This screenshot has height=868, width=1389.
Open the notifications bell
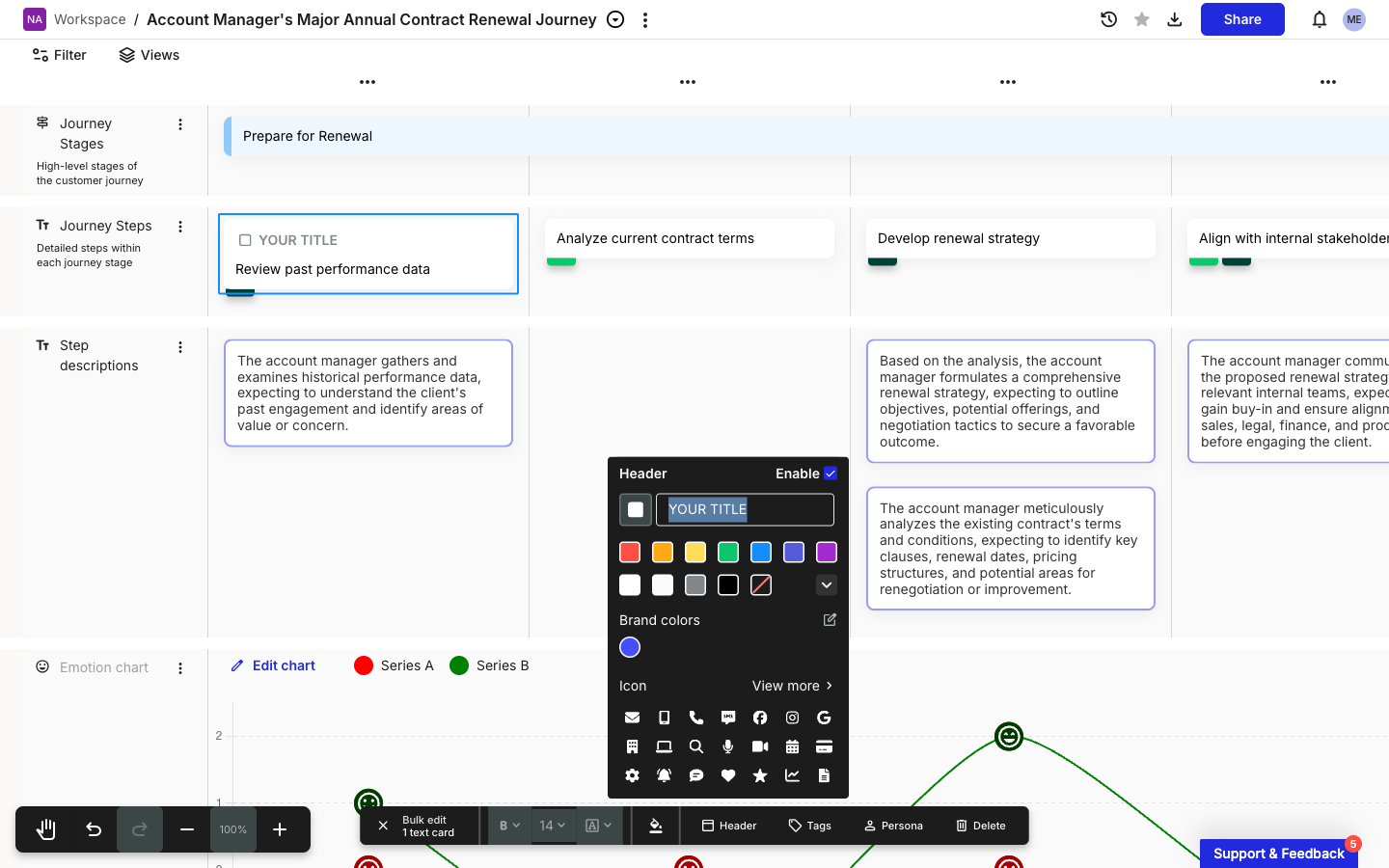pos(1320,19)
